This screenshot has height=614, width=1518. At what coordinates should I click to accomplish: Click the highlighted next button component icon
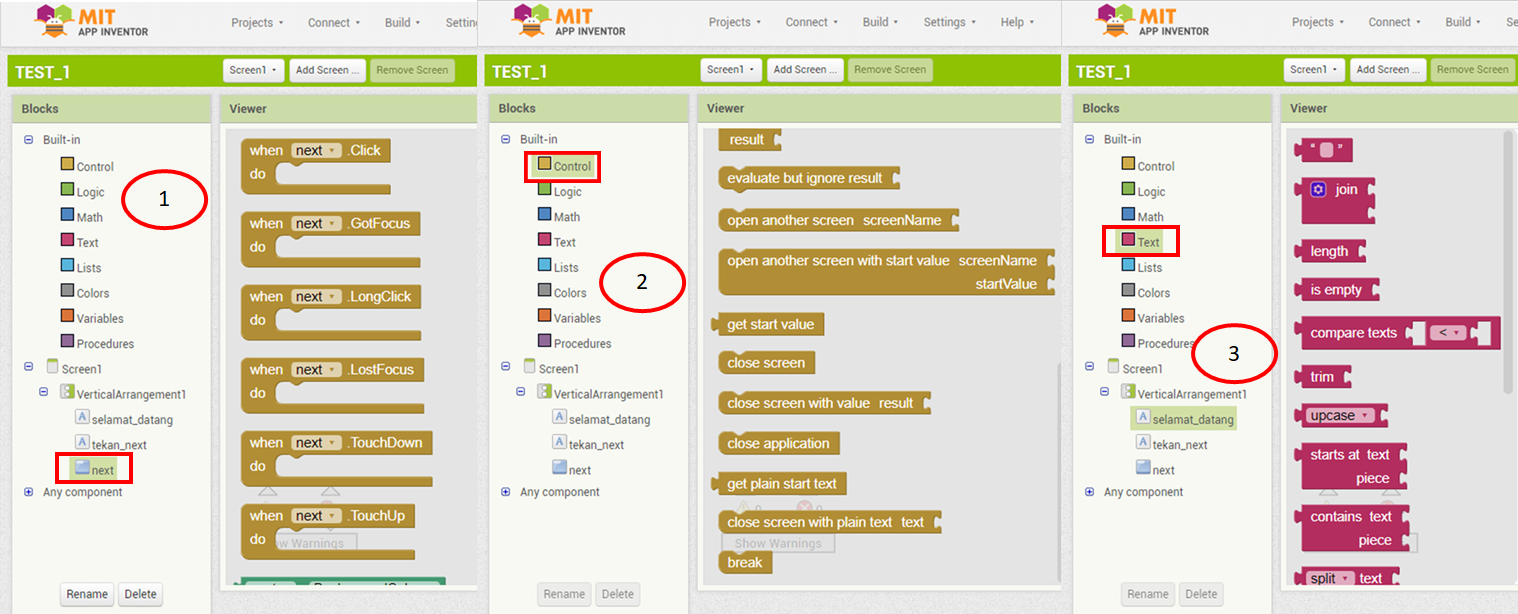pyautogui.click(x=82, y=468)
